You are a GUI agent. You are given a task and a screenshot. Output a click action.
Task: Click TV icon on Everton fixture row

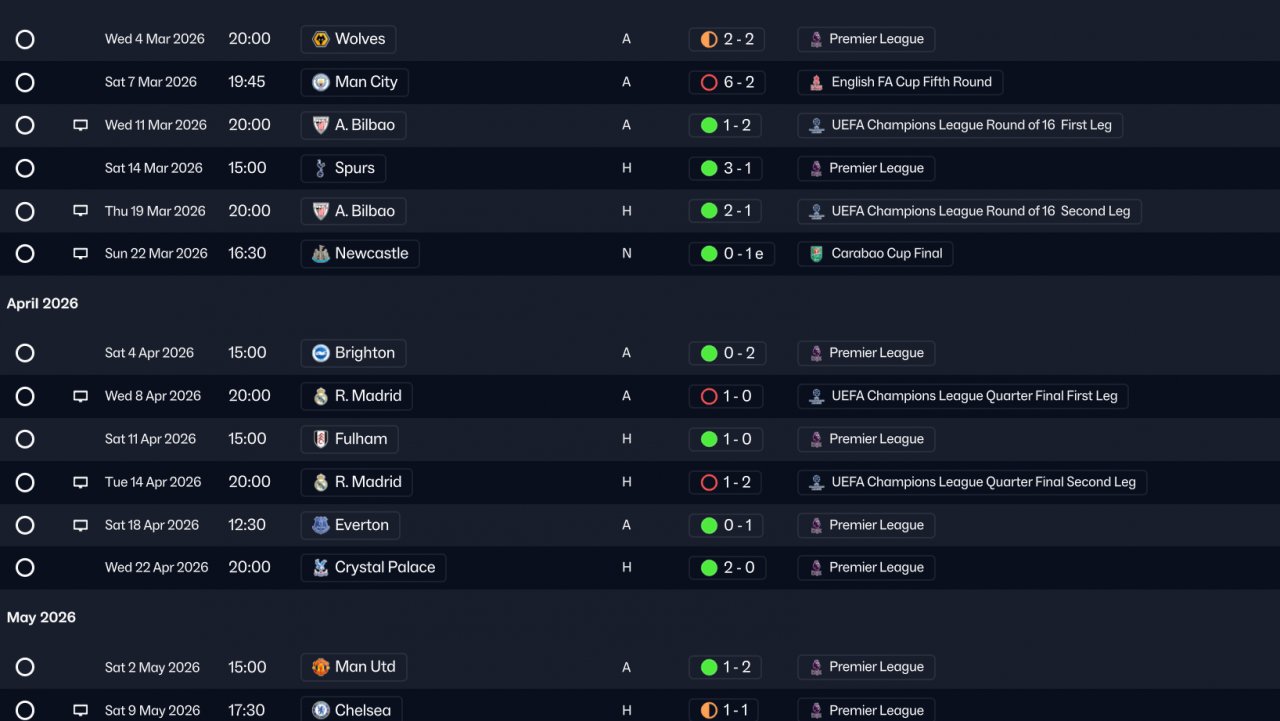[81, 525]
